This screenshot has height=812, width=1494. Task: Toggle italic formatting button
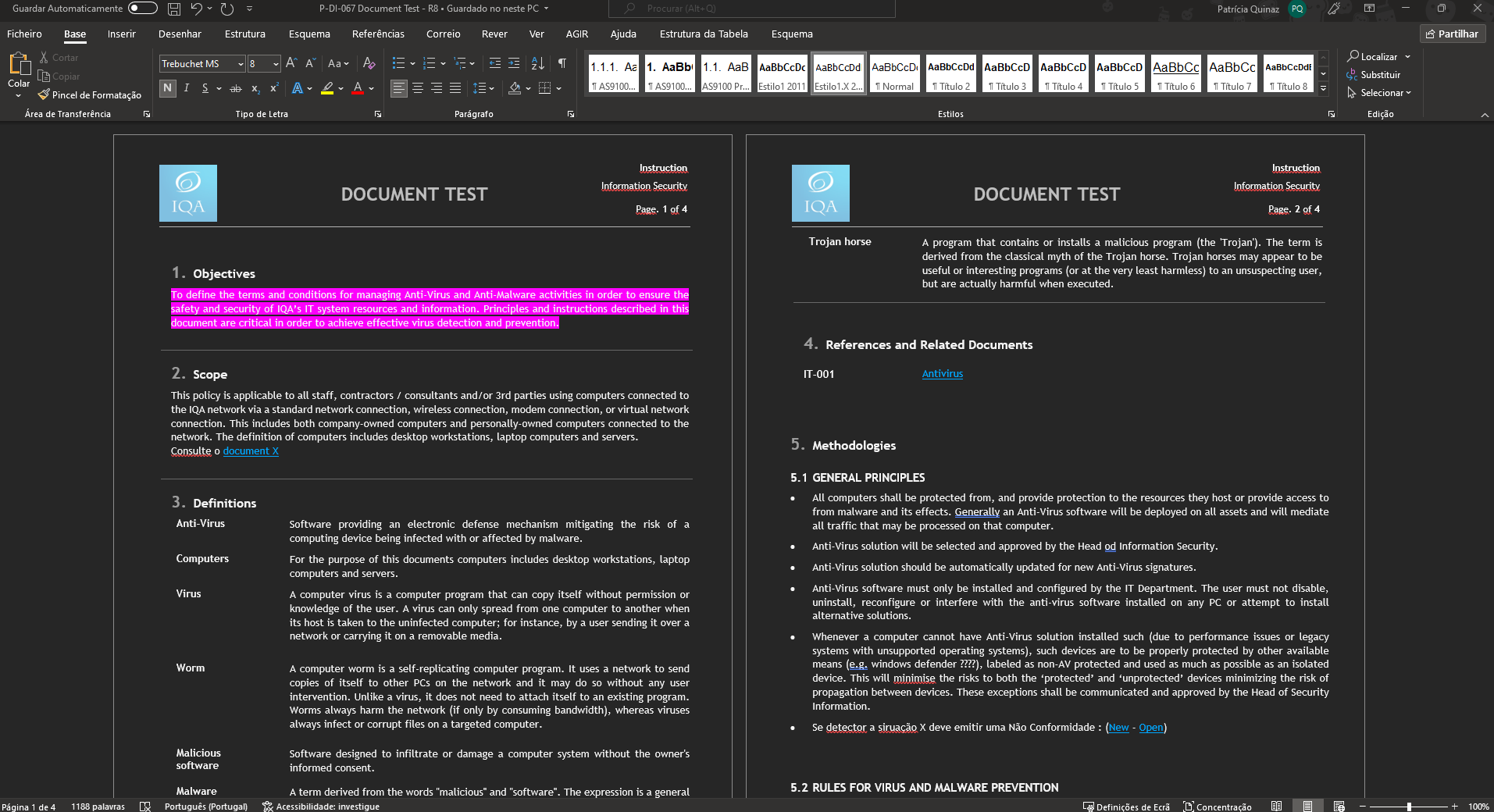tap(187, 88)
